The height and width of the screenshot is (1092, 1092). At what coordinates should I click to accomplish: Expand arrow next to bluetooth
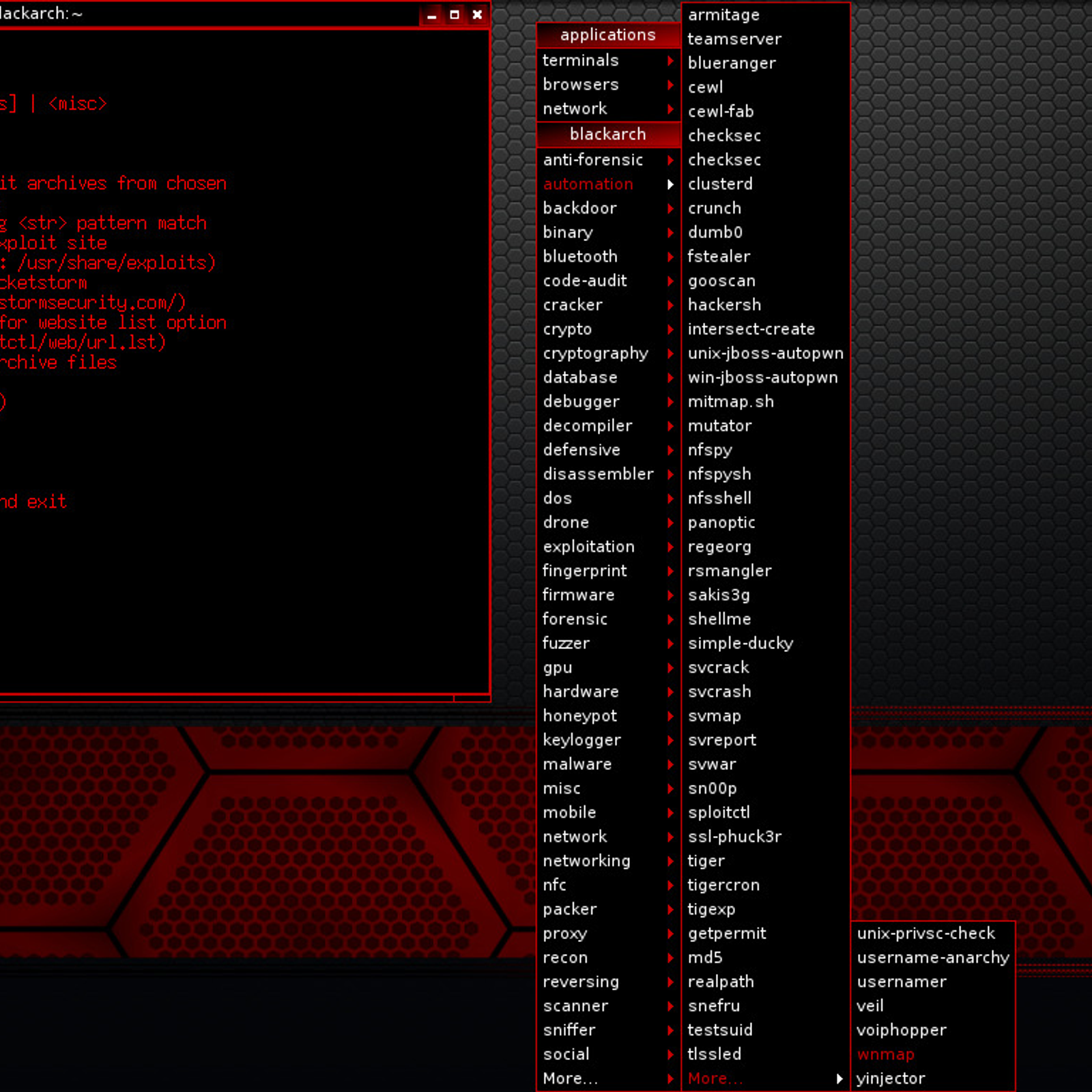[670, 257]
